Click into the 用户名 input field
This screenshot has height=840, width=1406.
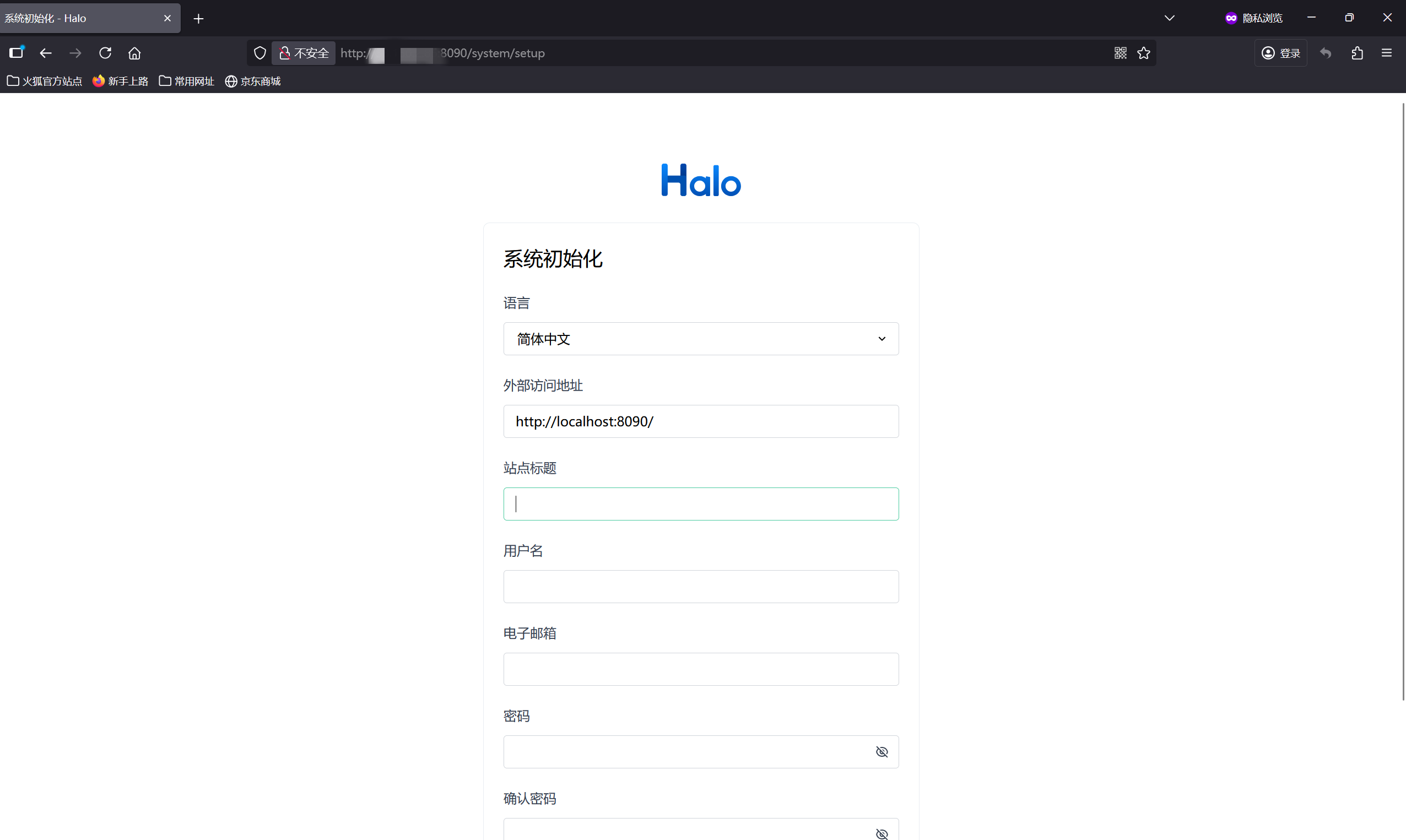click(x=701, y=587)
